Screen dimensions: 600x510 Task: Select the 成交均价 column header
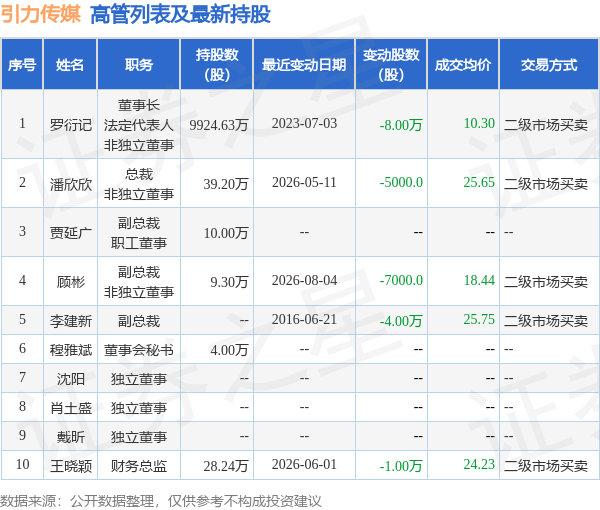click(463, 65)
